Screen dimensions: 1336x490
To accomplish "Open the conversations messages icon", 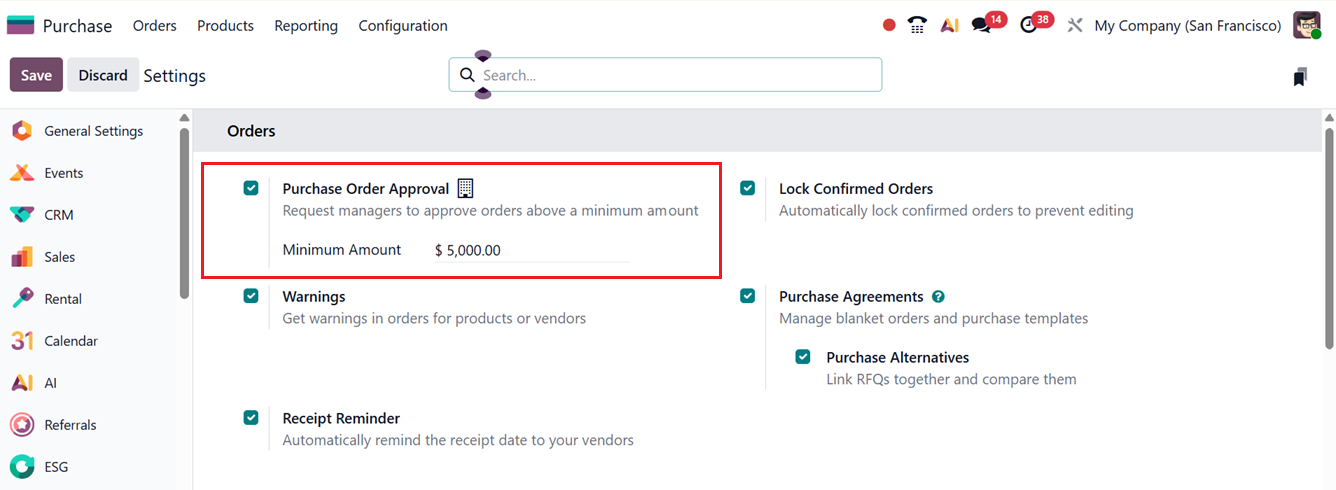I will point(982,26).
